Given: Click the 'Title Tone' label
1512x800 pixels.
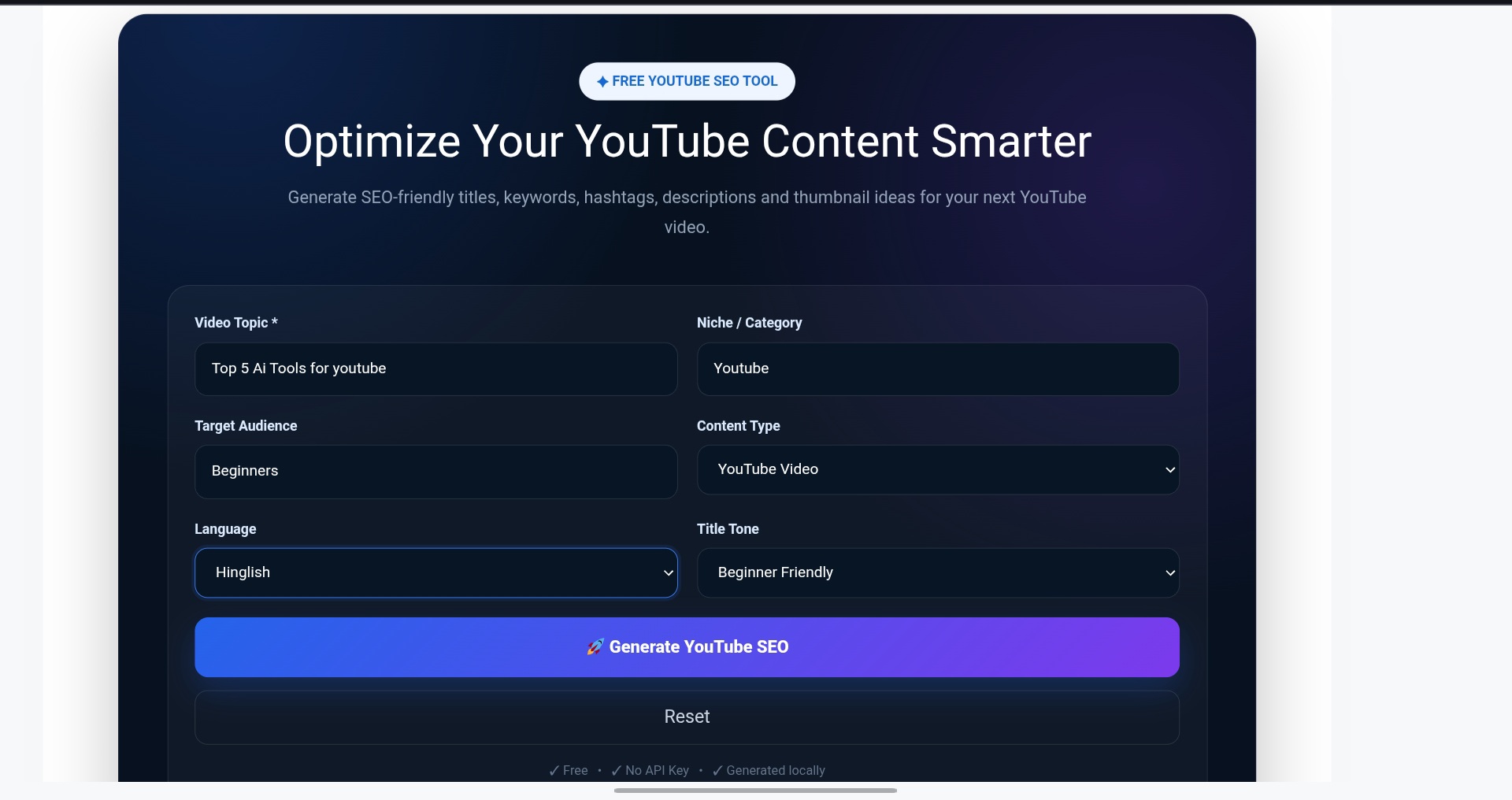Looking at the screenshot, I should (x=728, y=529).
